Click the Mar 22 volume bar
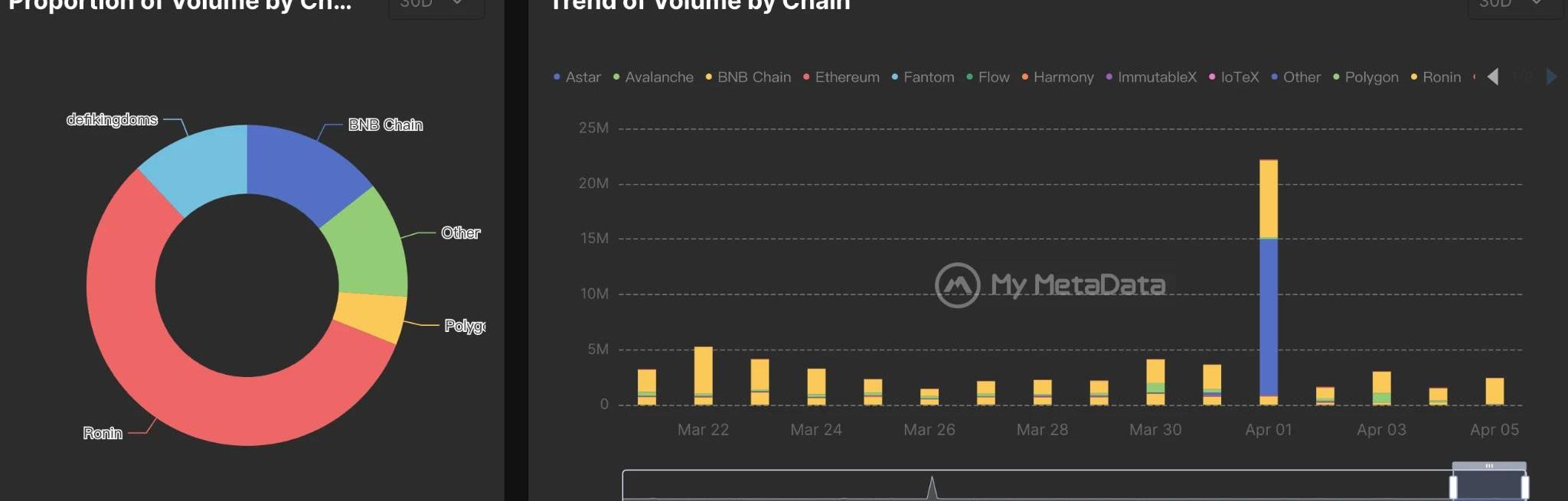 click(x=703, y=375)
